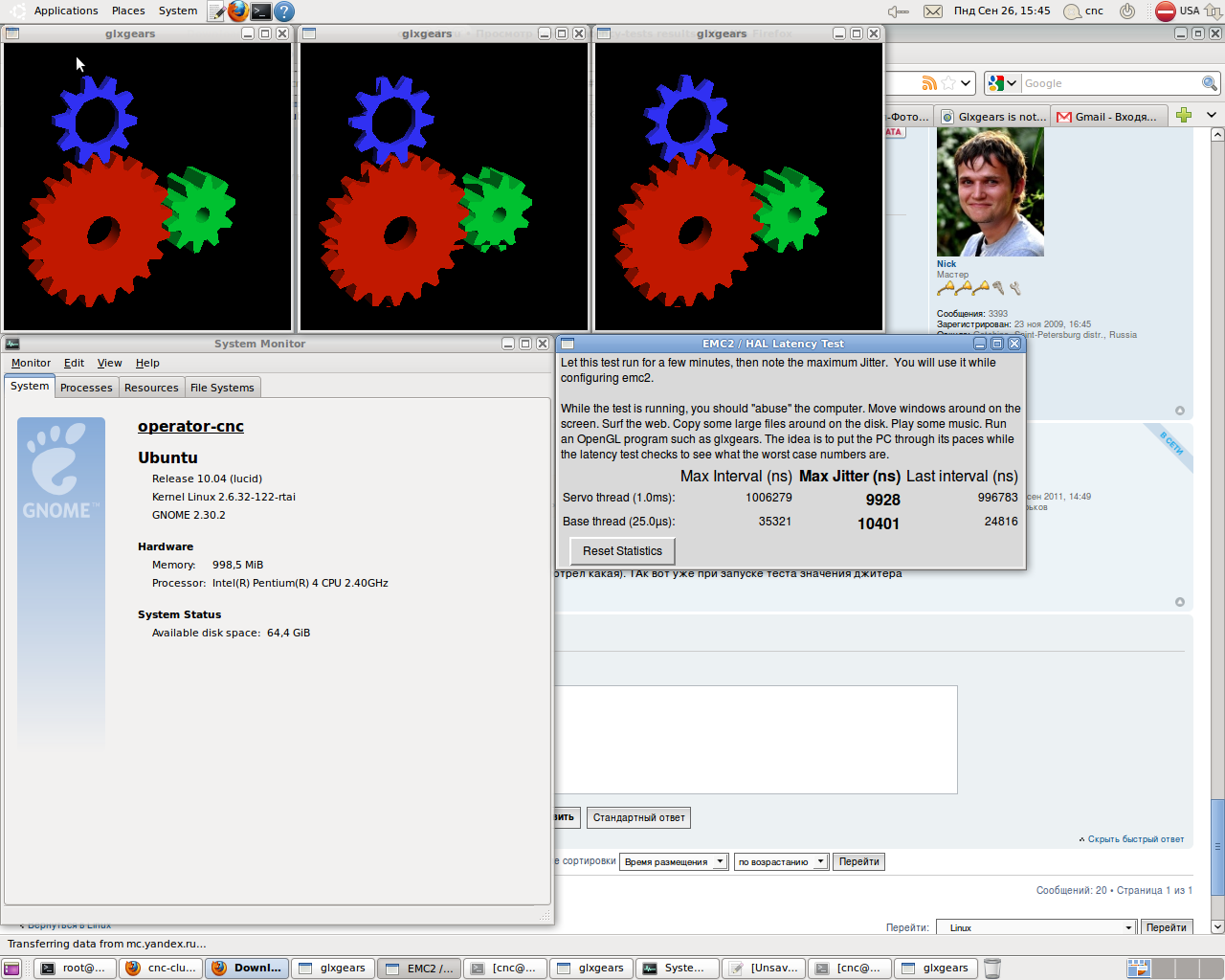
Task: Click the online status icon on forum post
Action: (x=1171, y=445)
